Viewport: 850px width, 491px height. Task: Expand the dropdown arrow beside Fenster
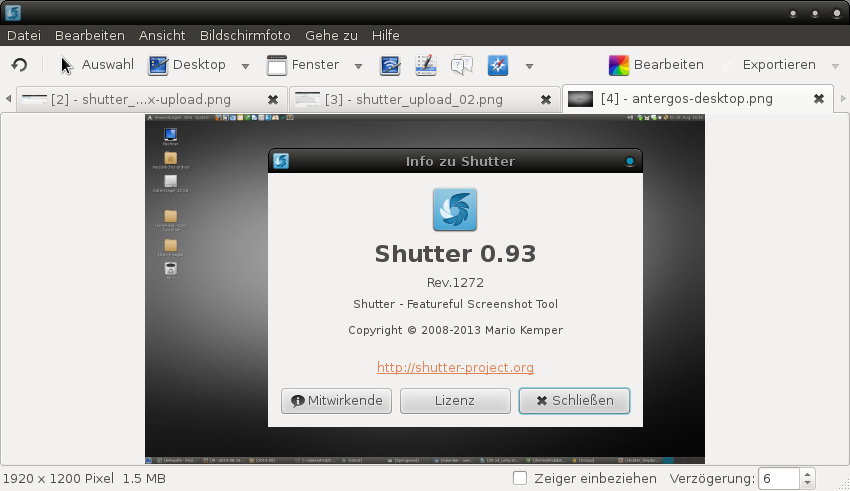click(x=358, y=66)
